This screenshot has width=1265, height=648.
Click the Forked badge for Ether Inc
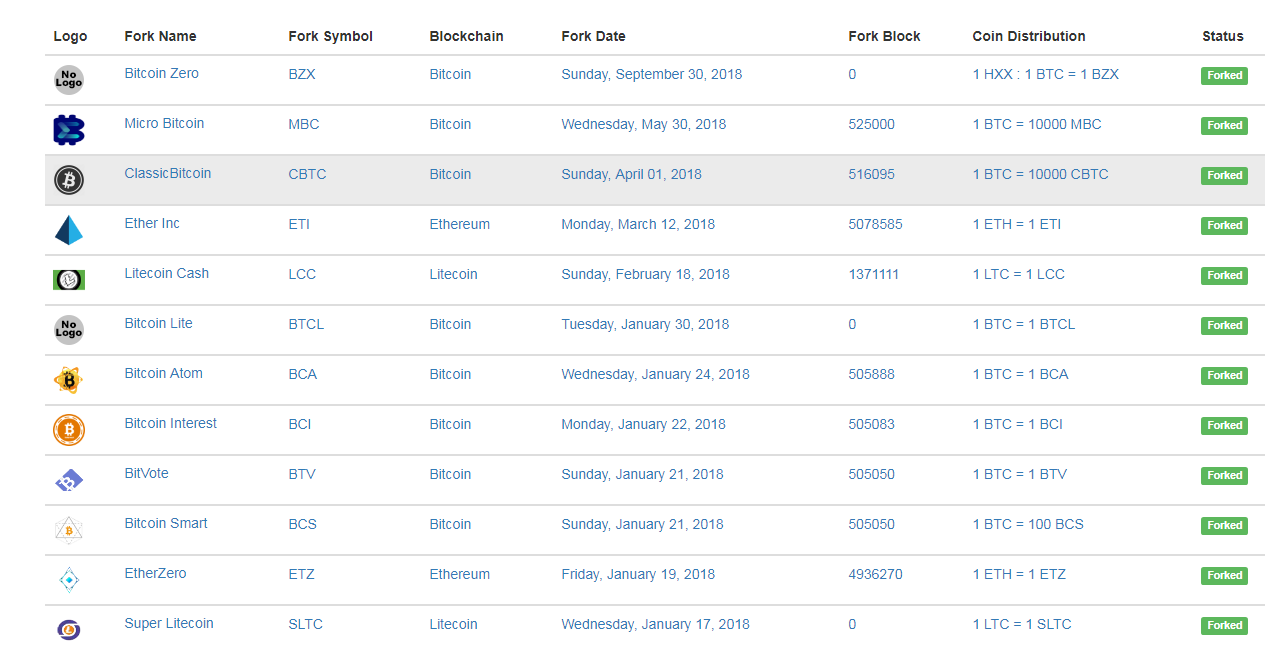click(x=1224, y=225)
